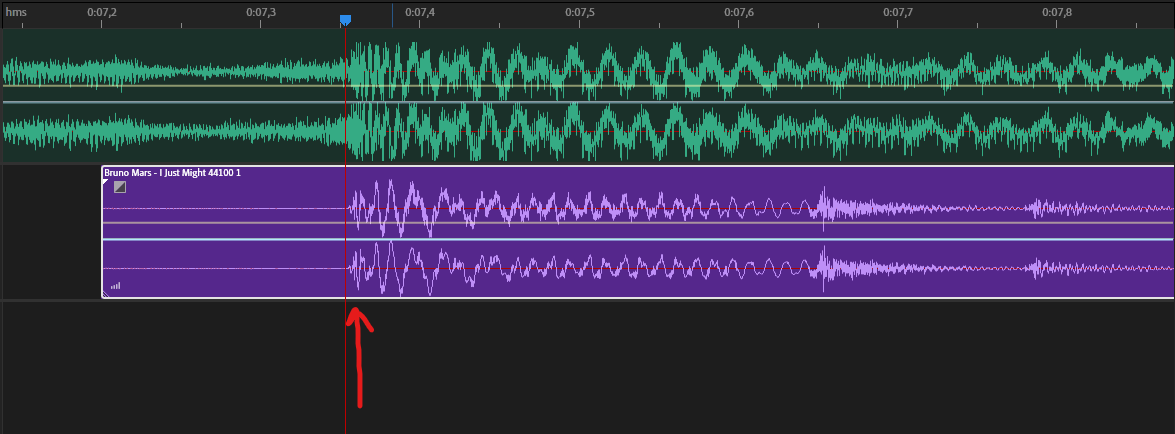The image size is (1175, 434).
Task: Click the blue playhead marker on ruler
Action: [345, 20]
